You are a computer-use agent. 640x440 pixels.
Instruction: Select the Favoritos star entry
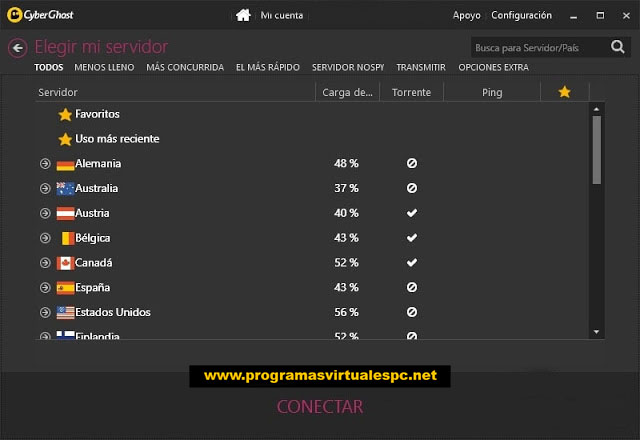pos(89,114)
